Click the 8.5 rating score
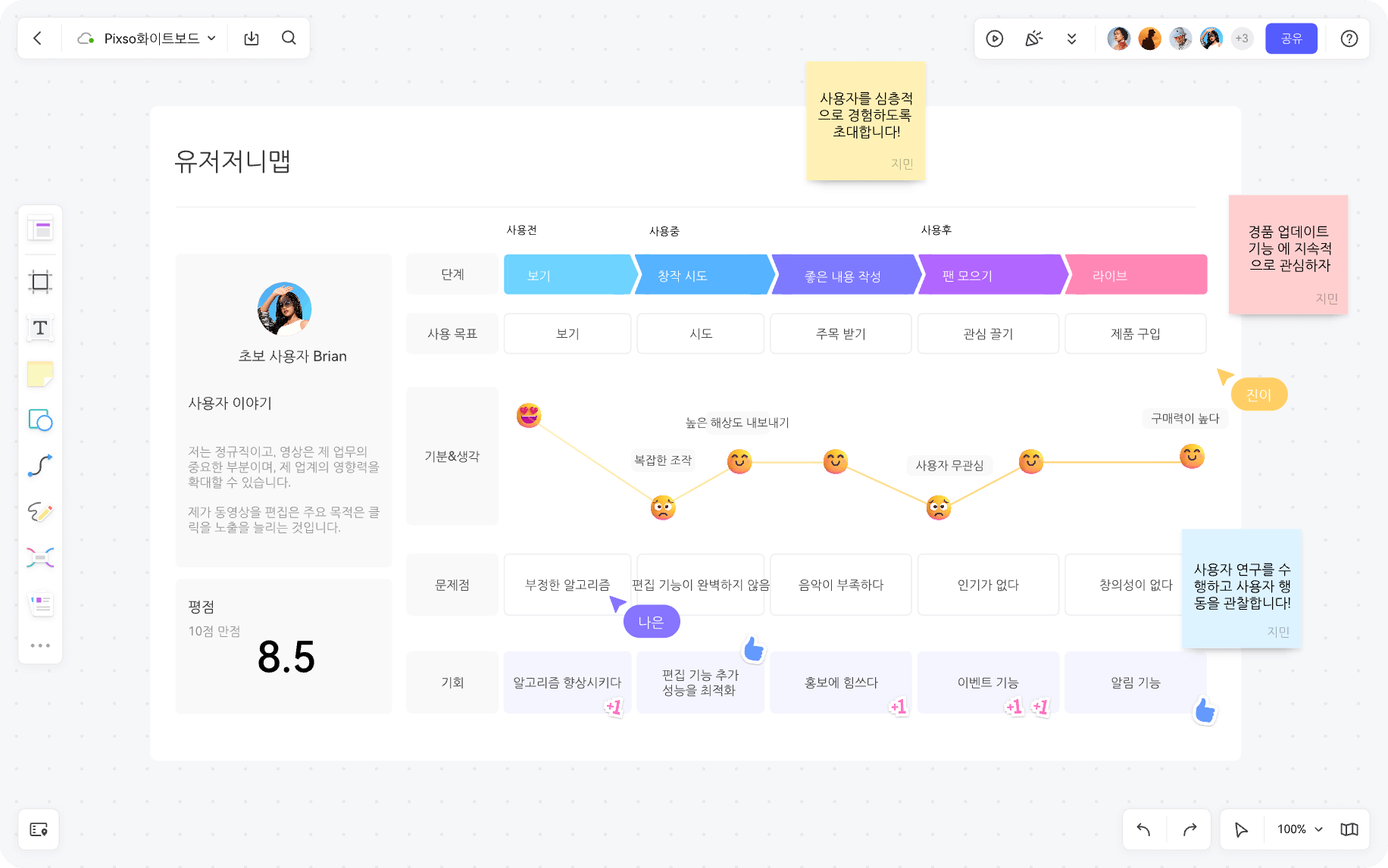The width and height of the screenshot is (1388, 868). coord(286,657)
